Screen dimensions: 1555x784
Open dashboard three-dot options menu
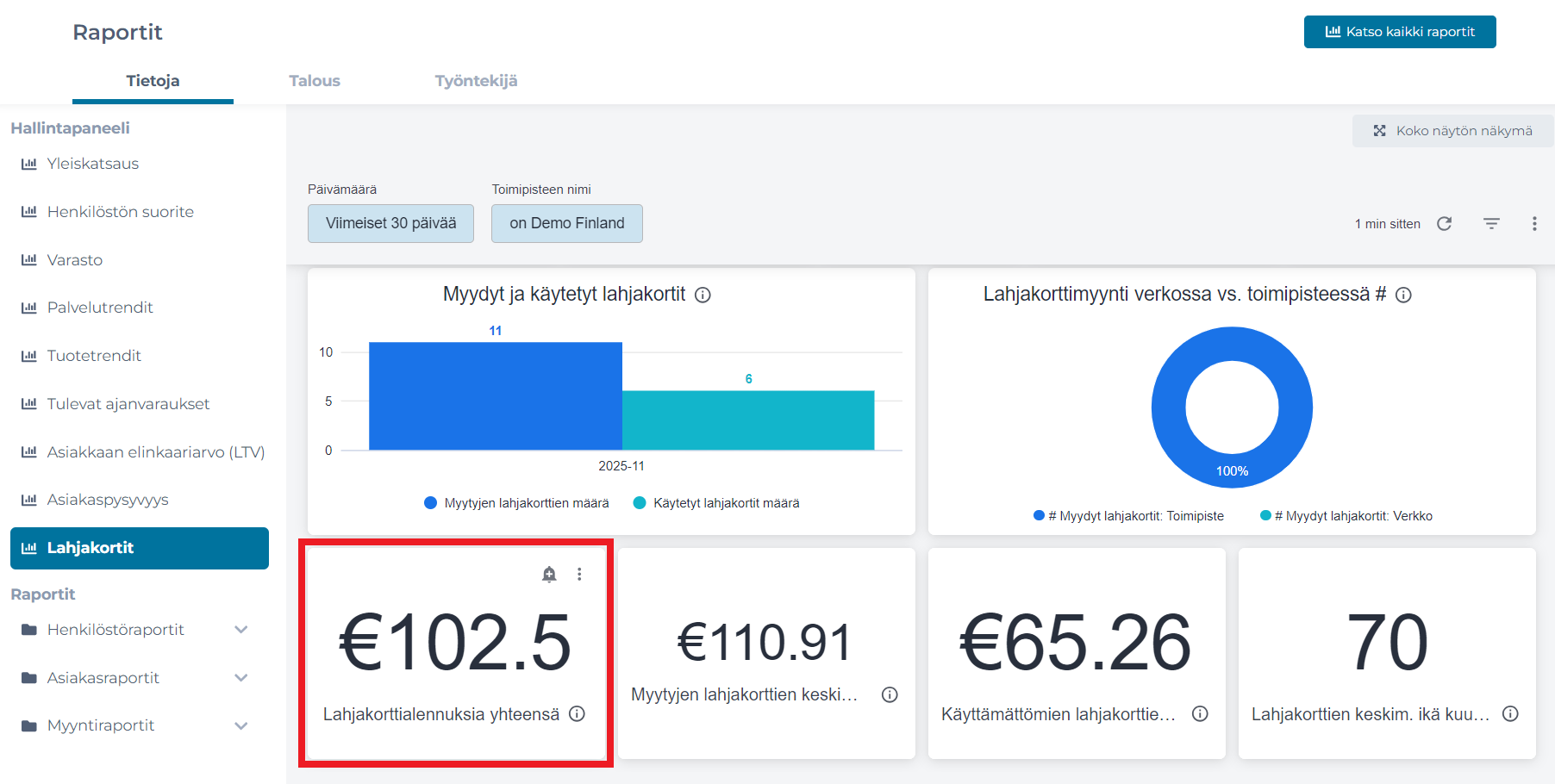click(1534, 224)
